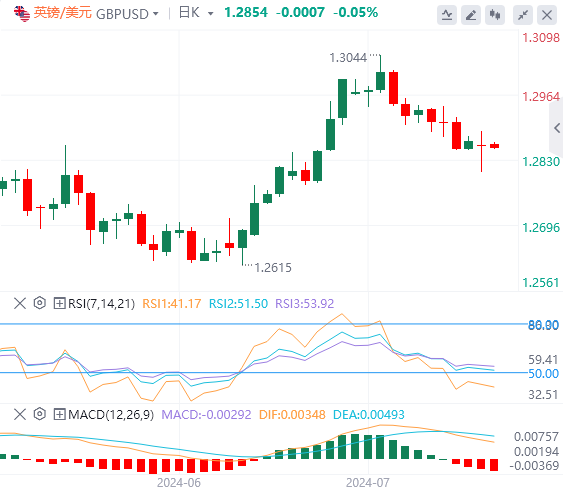The height and width of the screenshot is (495, 563).
Task: Collapse chart with shrink arrows icon
Action: [523, 15]
